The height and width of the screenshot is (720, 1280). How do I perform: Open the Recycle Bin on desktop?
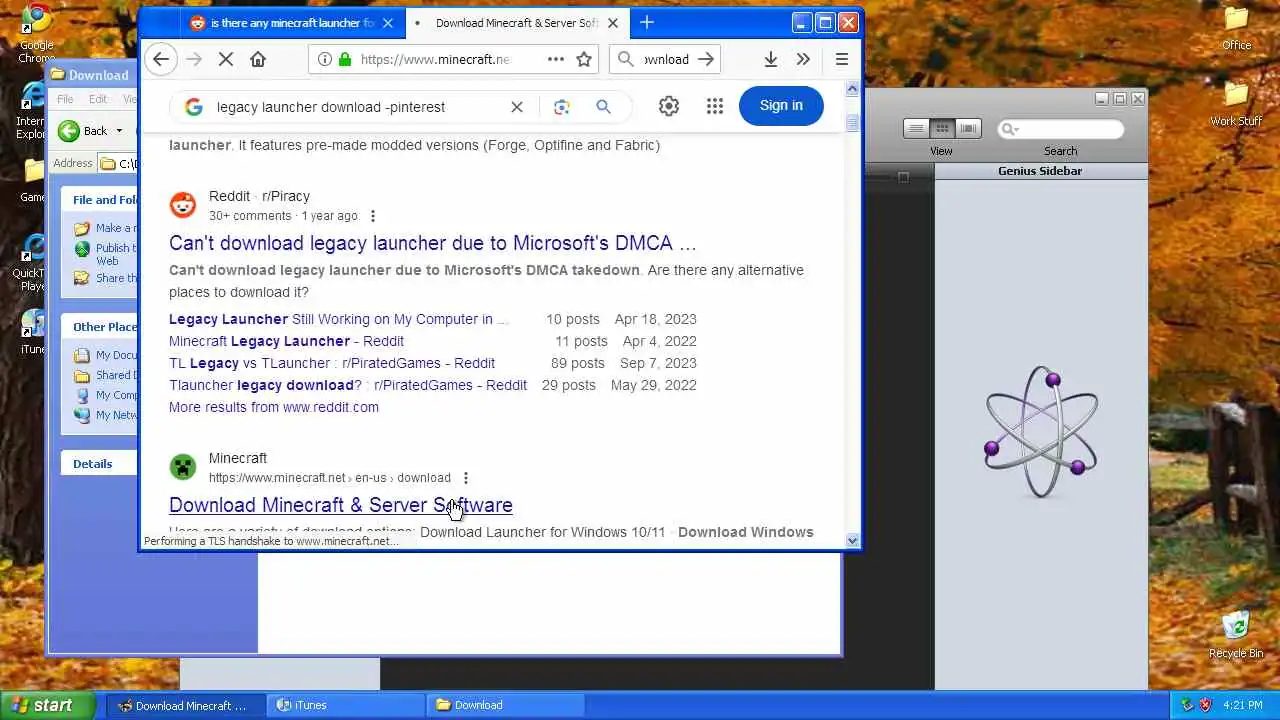(x=1236, y=634)
